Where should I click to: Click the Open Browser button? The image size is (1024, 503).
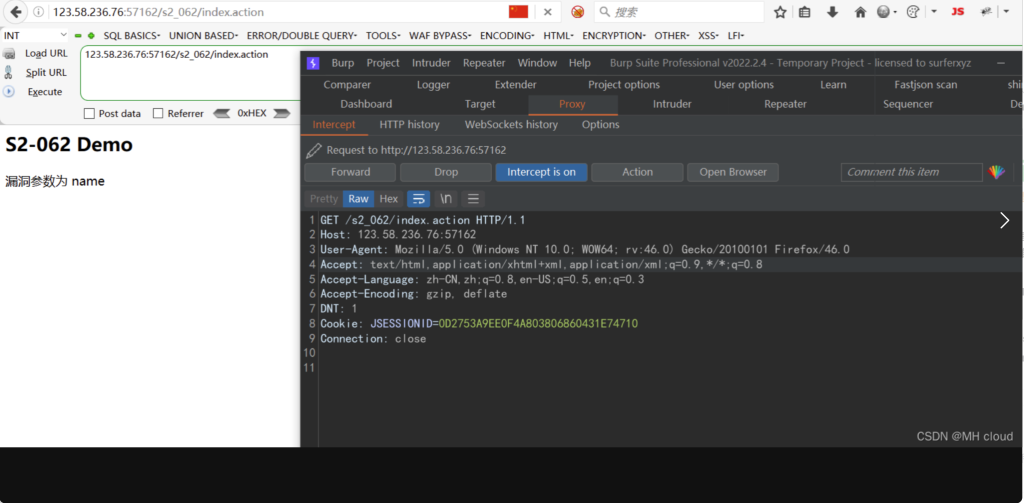pos(733,172)
